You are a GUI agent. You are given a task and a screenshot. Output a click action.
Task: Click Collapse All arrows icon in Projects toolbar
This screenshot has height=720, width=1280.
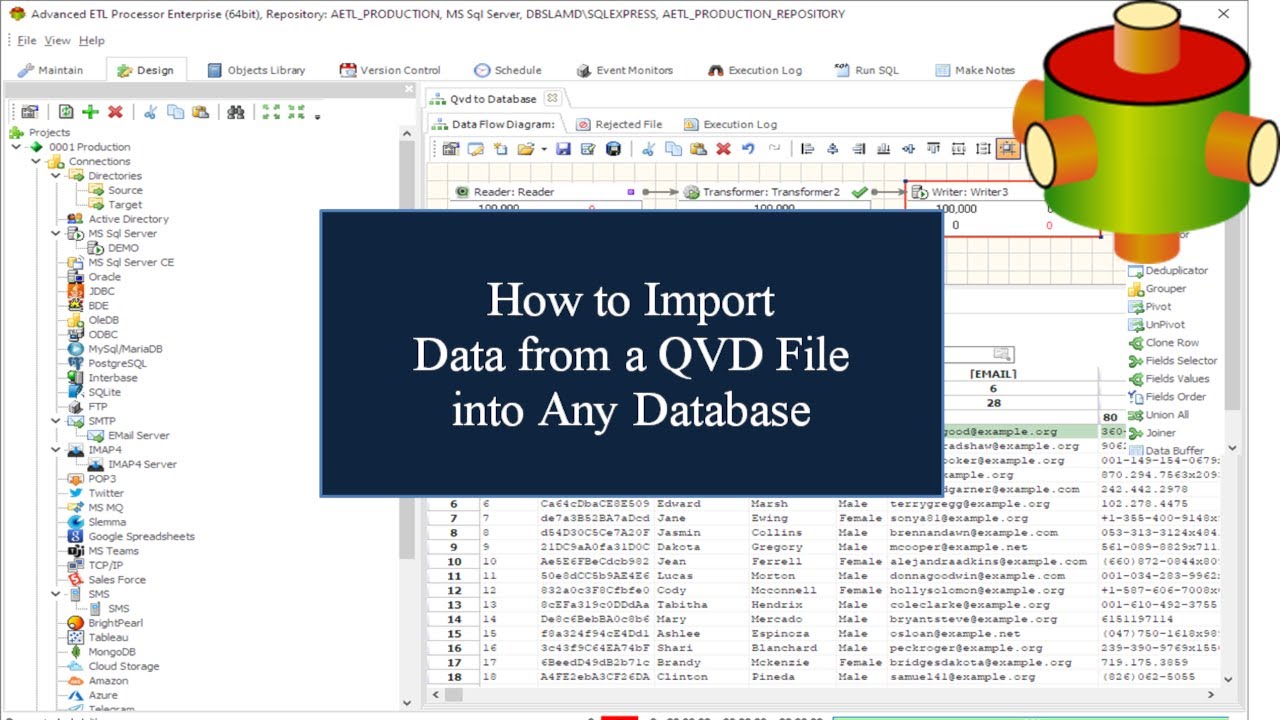[296, 112]
